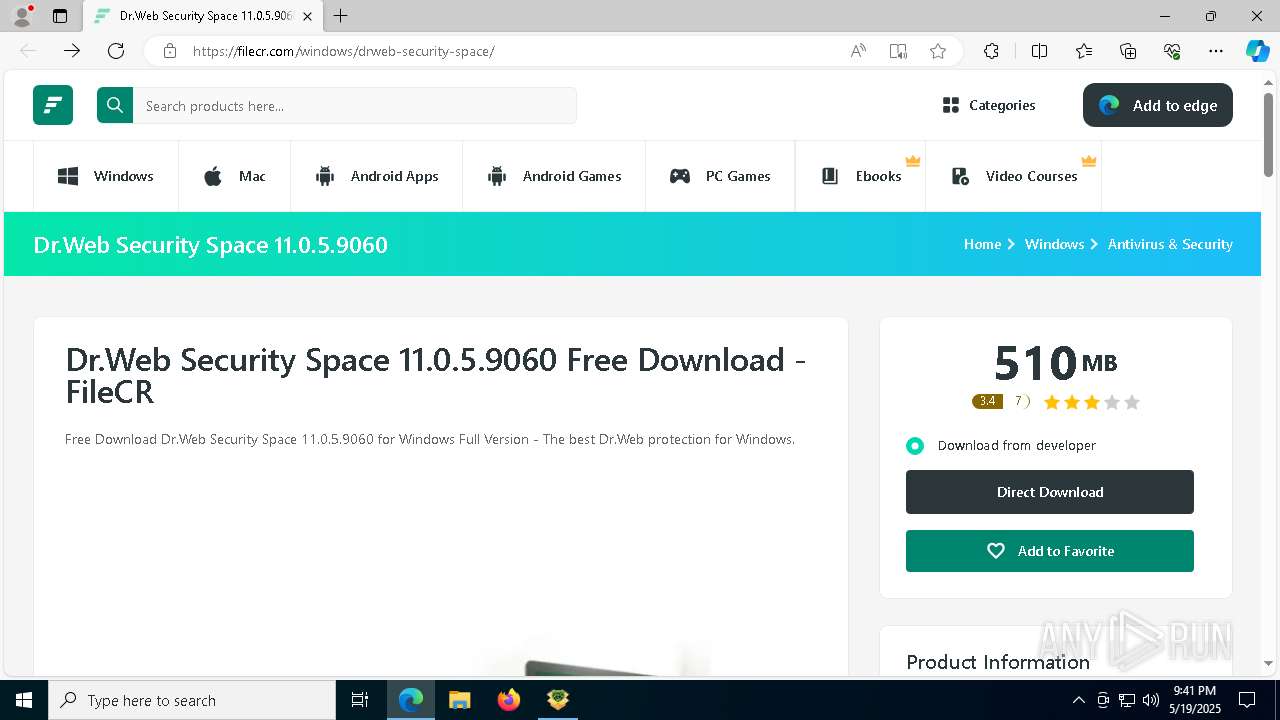Open Browser essentials heart icon

tap(1172, 51)
